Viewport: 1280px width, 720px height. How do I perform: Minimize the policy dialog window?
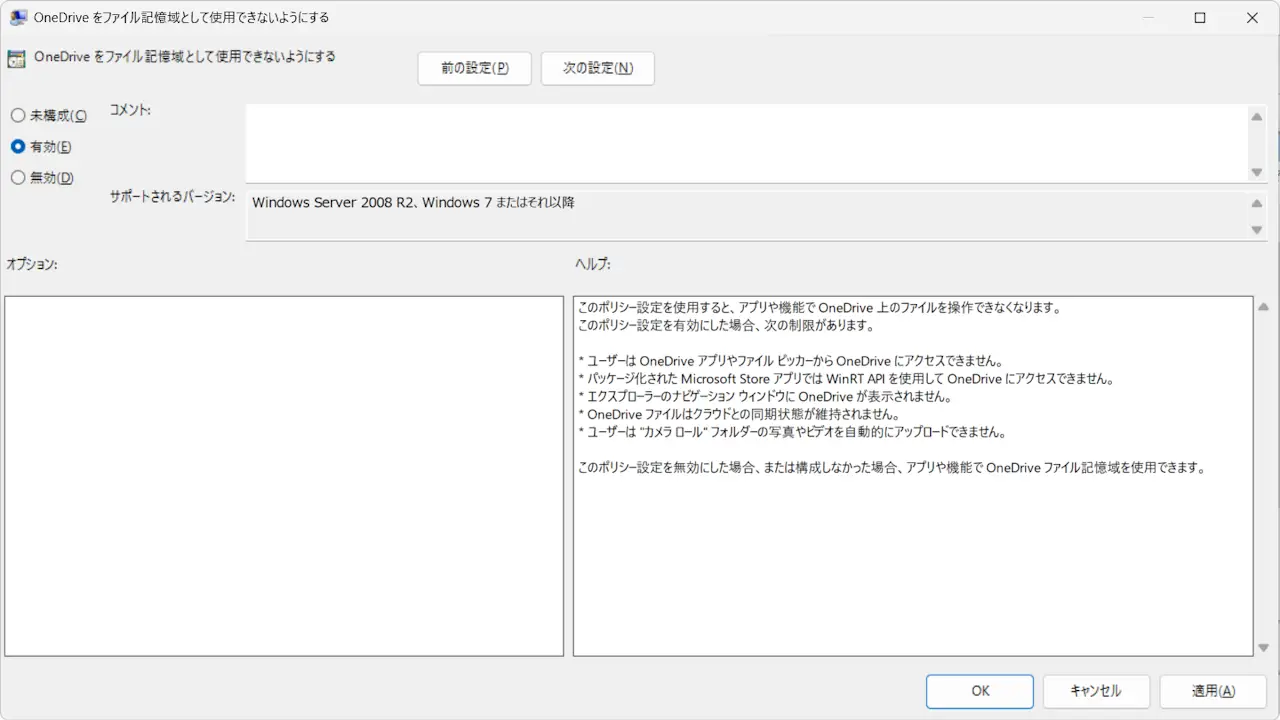coord(1148,17)
